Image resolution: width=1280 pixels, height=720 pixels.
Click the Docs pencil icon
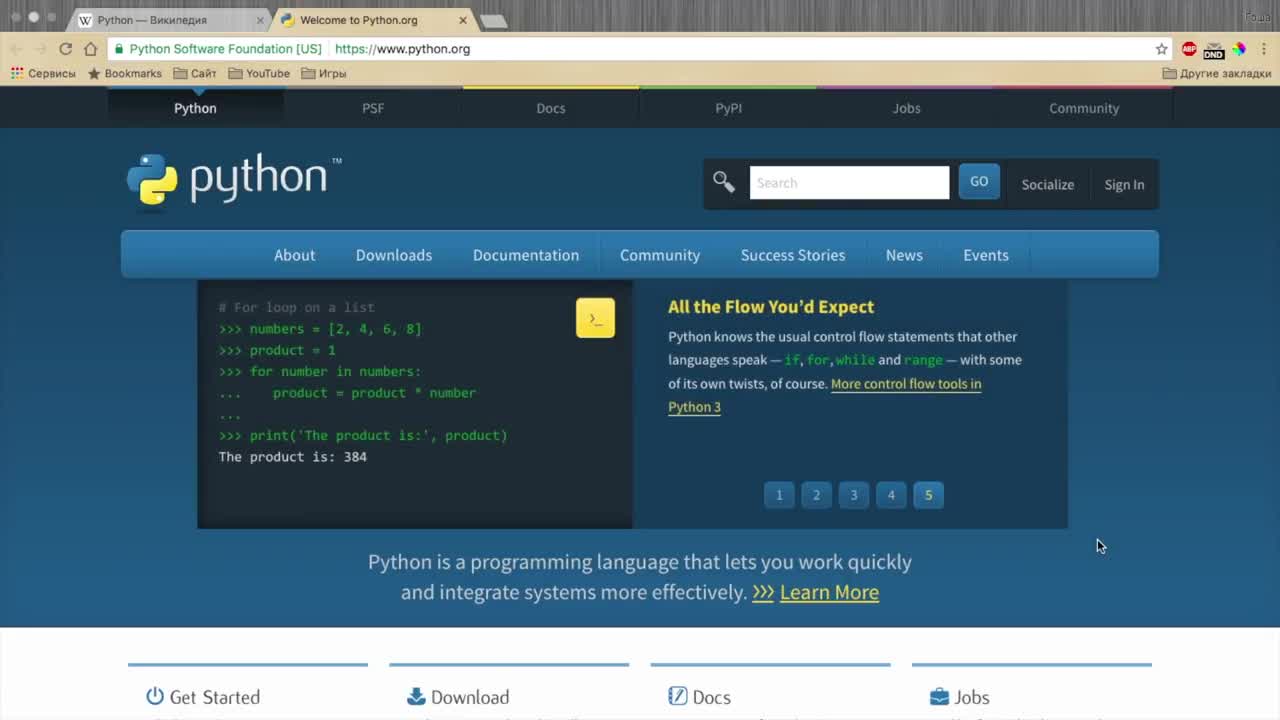pos(677,696)
